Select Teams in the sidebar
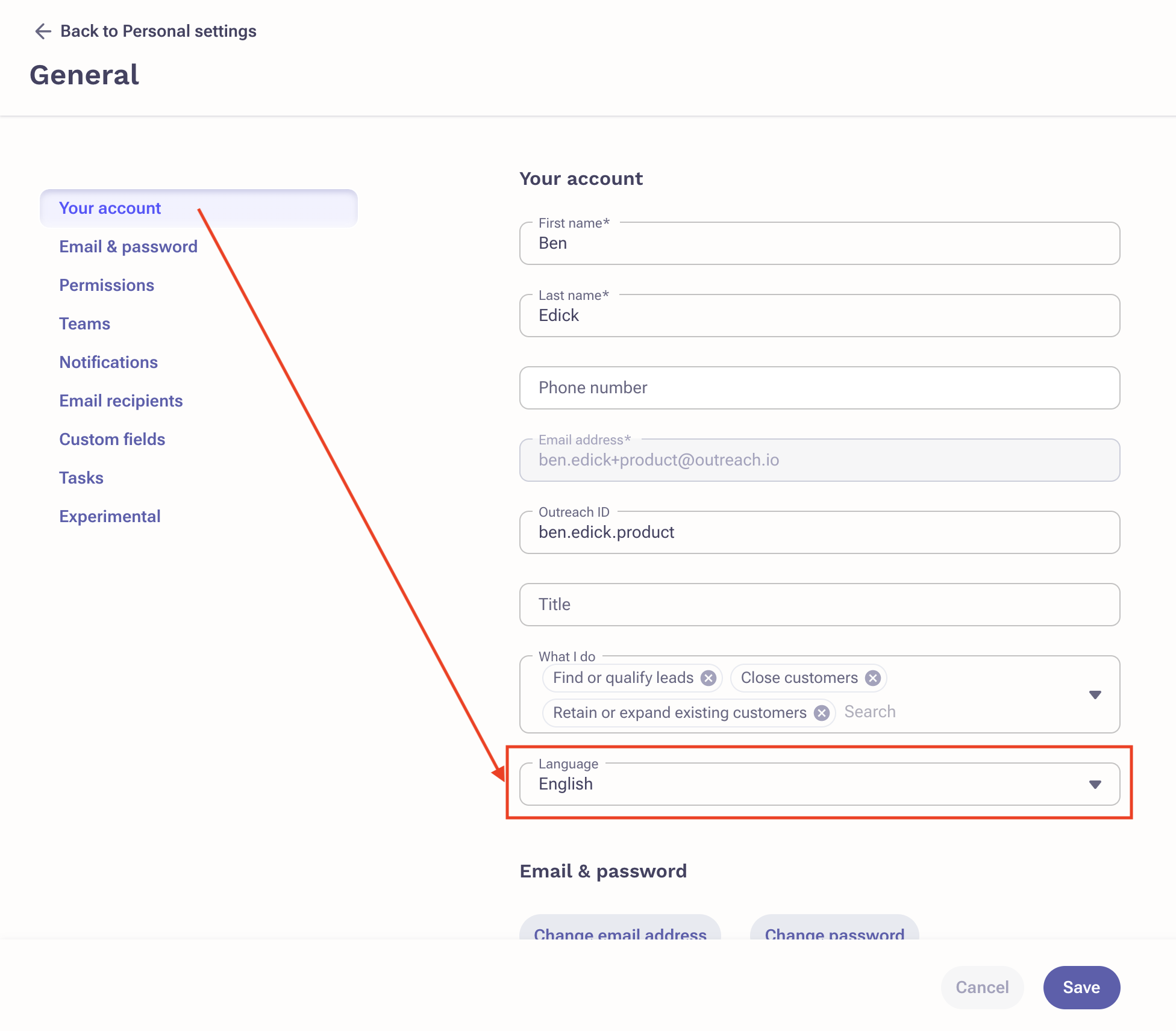 coord(84,324)
